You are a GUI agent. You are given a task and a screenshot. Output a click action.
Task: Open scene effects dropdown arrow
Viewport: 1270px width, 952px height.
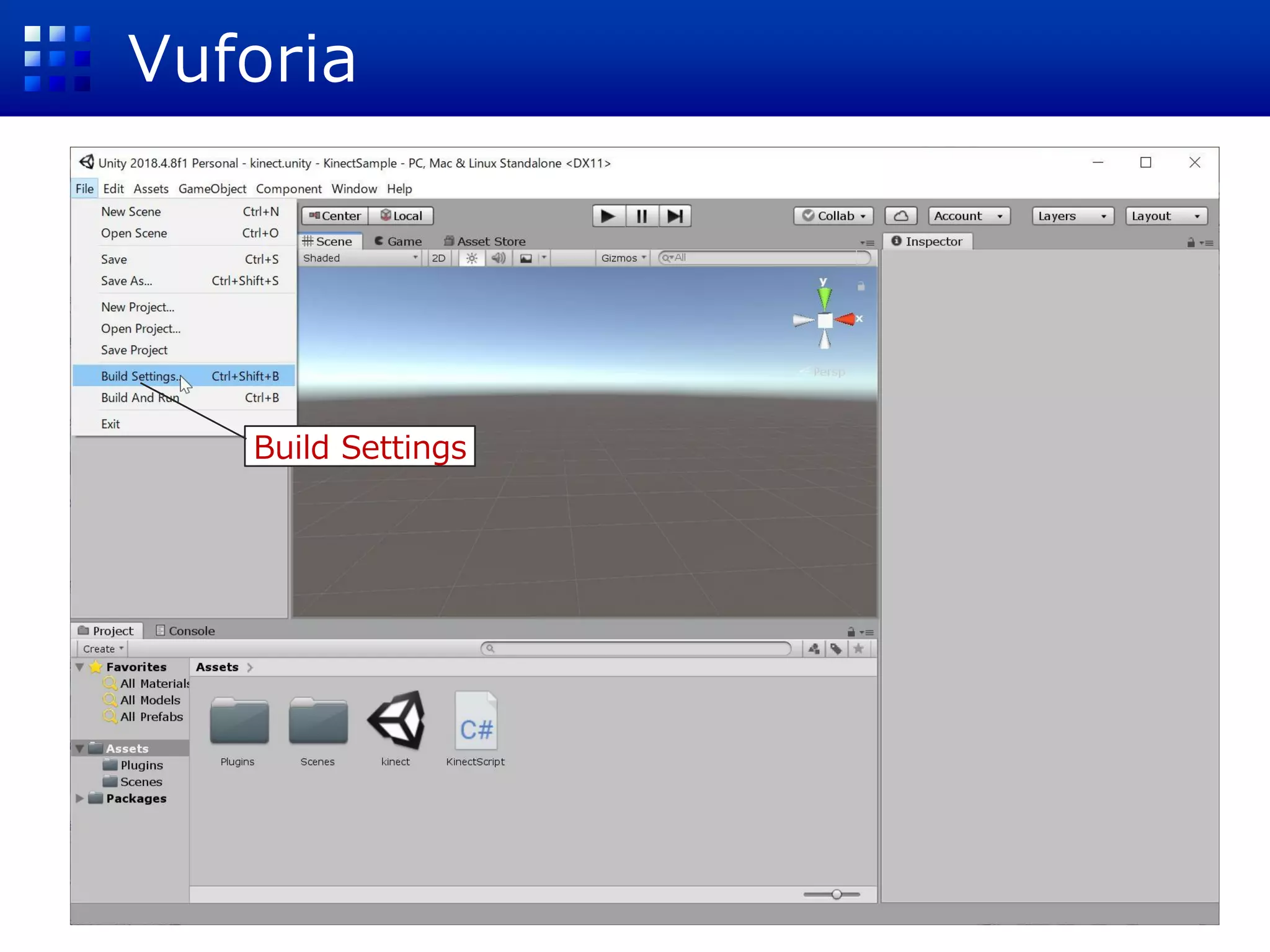[544, 257]
